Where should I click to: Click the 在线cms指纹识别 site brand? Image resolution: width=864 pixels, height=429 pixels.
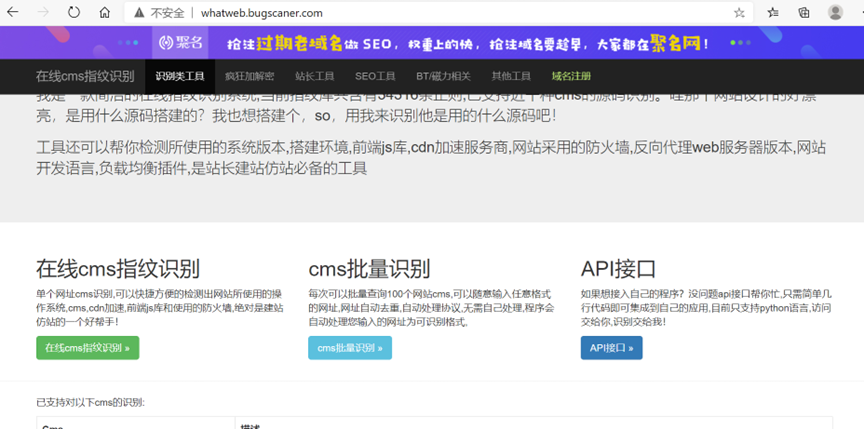click(85, 76)
